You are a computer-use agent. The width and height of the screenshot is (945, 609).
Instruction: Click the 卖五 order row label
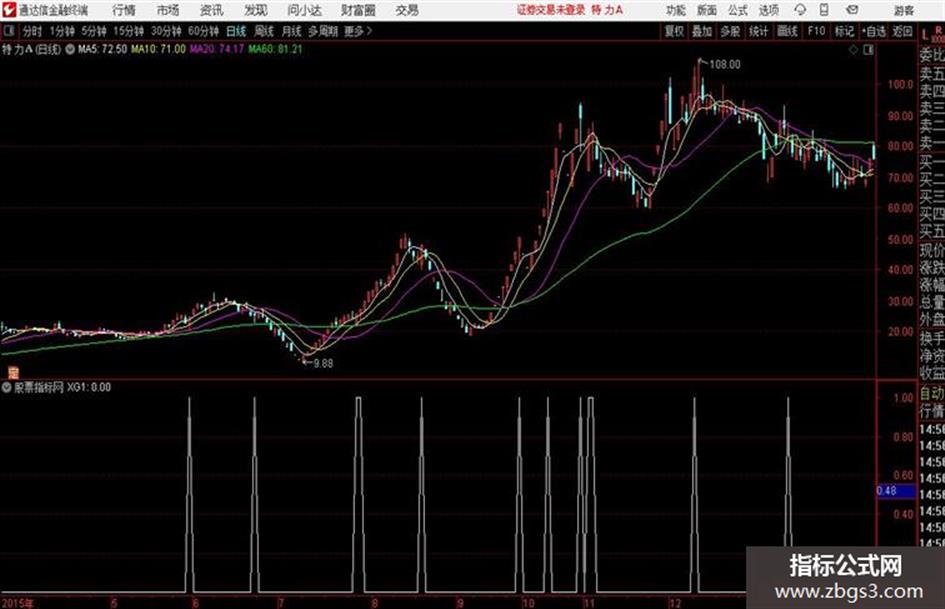[x=932, y=74]
